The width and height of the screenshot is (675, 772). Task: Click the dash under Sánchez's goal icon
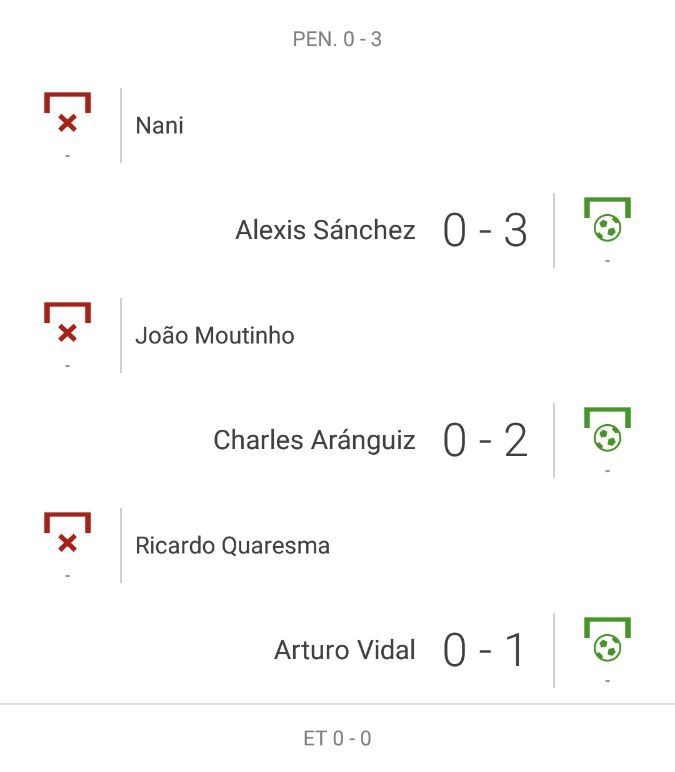pos(607,261)
